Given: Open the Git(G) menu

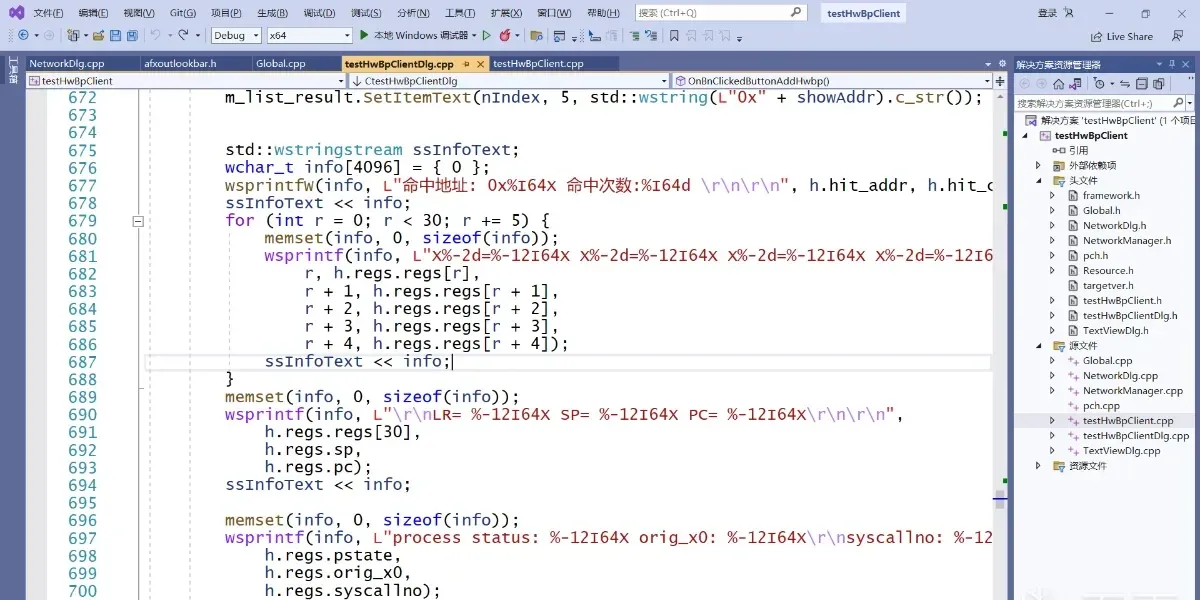Looking at the screenshot, I should pyautogui.click(x=183, y=13).
